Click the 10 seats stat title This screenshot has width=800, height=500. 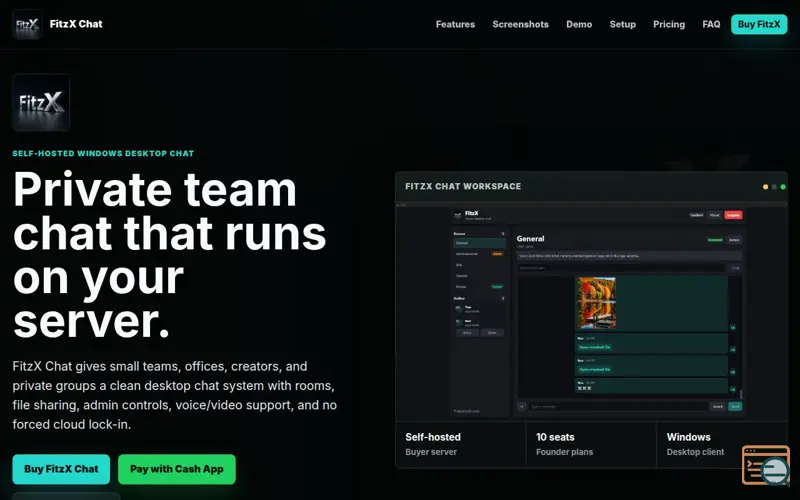point(555,437)
